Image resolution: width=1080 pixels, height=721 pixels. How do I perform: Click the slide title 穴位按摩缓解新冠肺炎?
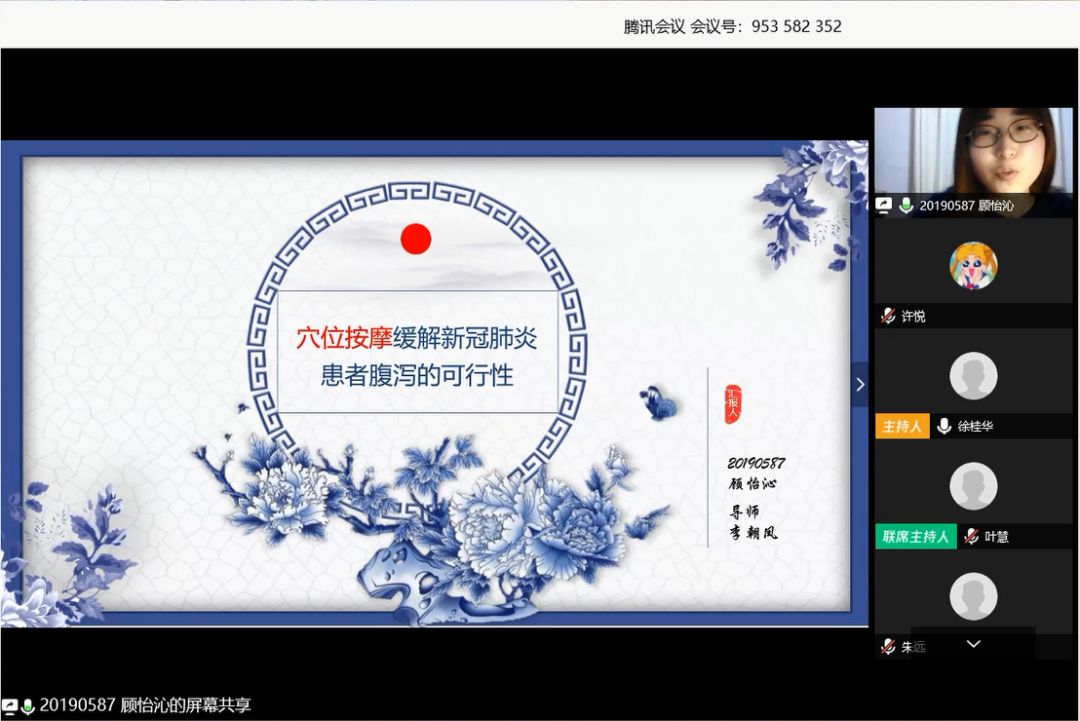[x=417, y=338]
